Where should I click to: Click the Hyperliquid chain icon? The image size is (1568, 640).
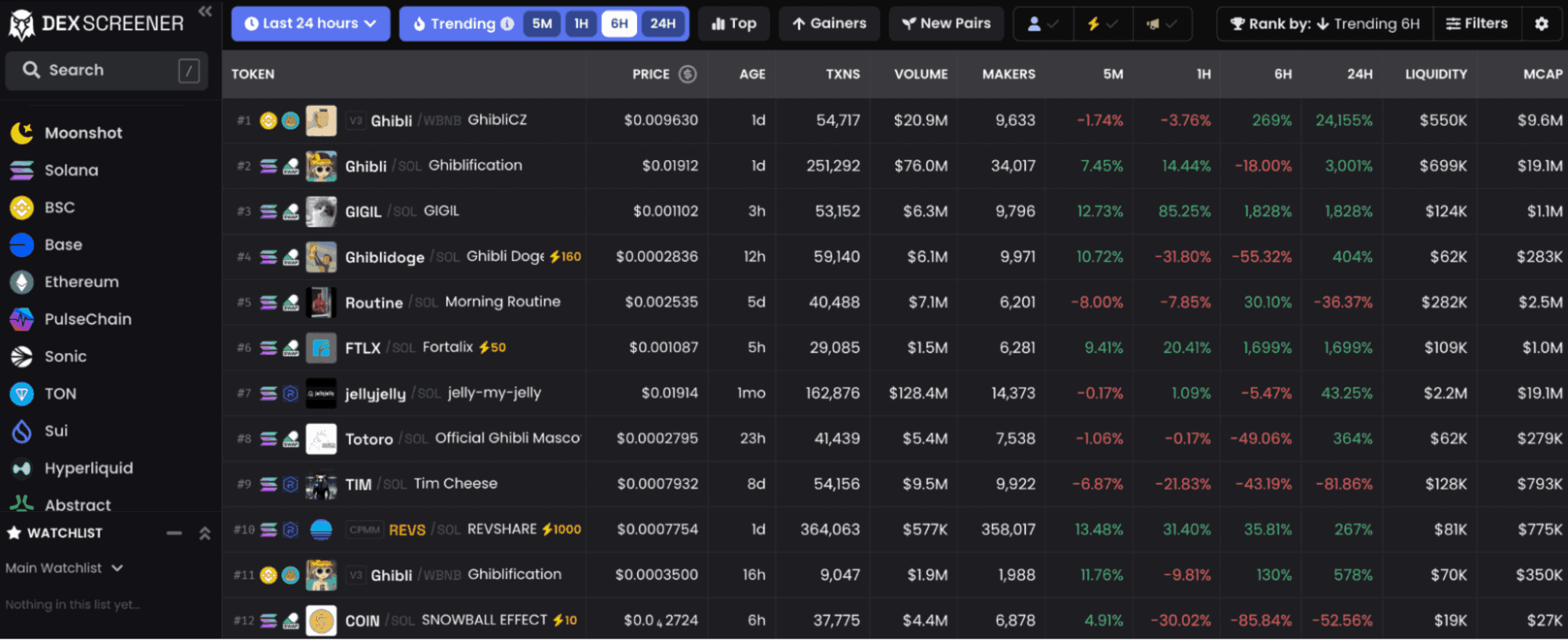pos(21,468)
